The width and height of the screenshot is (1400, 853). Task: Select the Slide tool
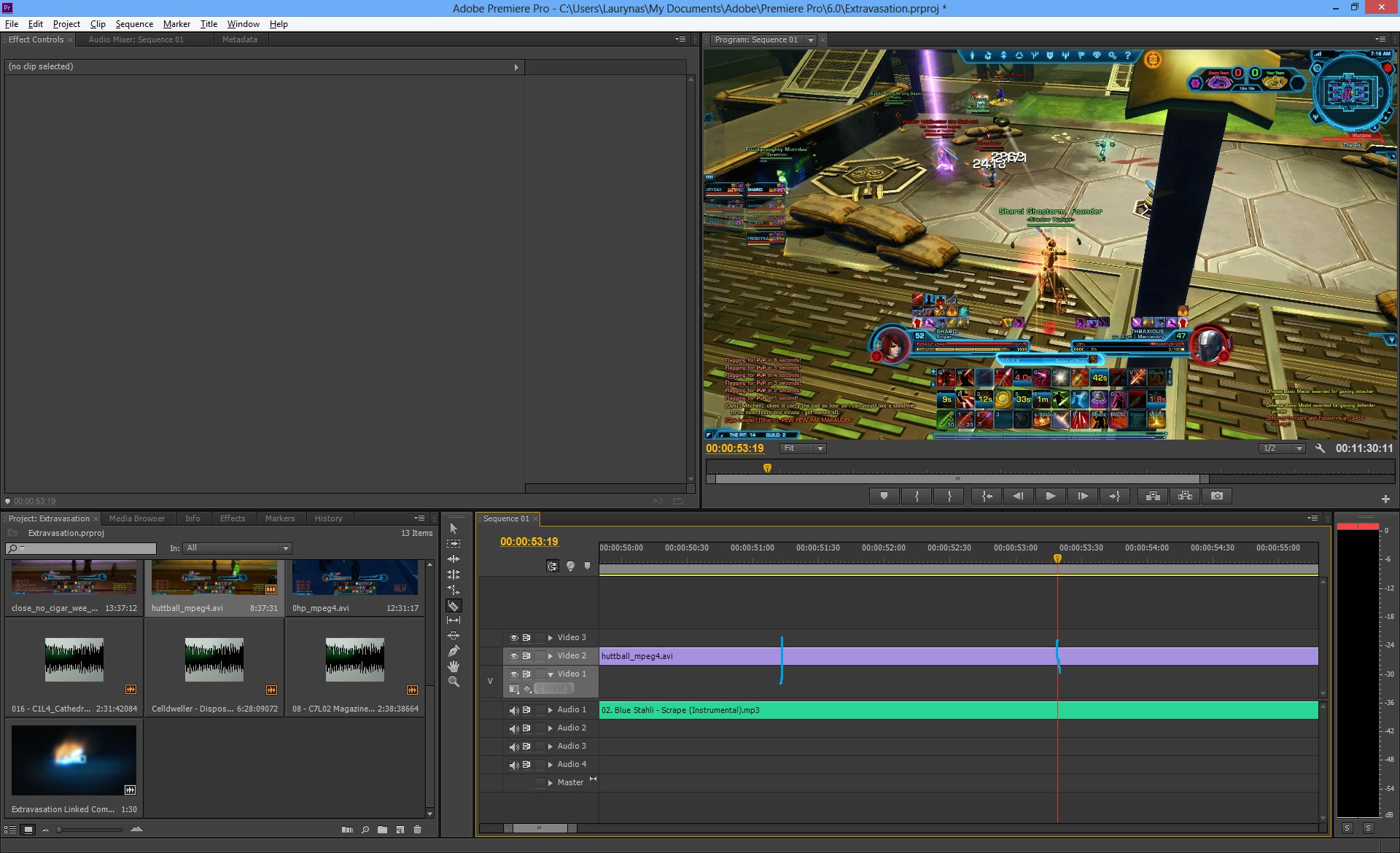point(454,636)
